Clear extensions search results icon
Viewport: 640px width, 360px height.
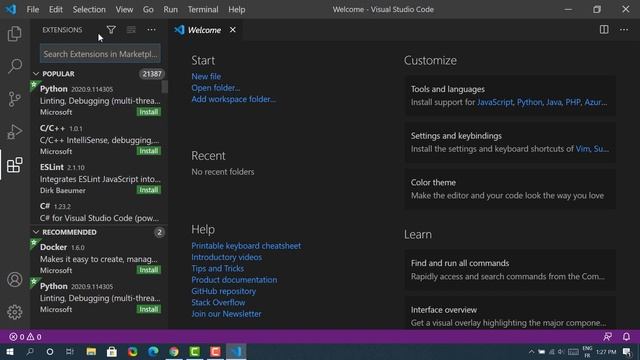click(x=131, y=30)
